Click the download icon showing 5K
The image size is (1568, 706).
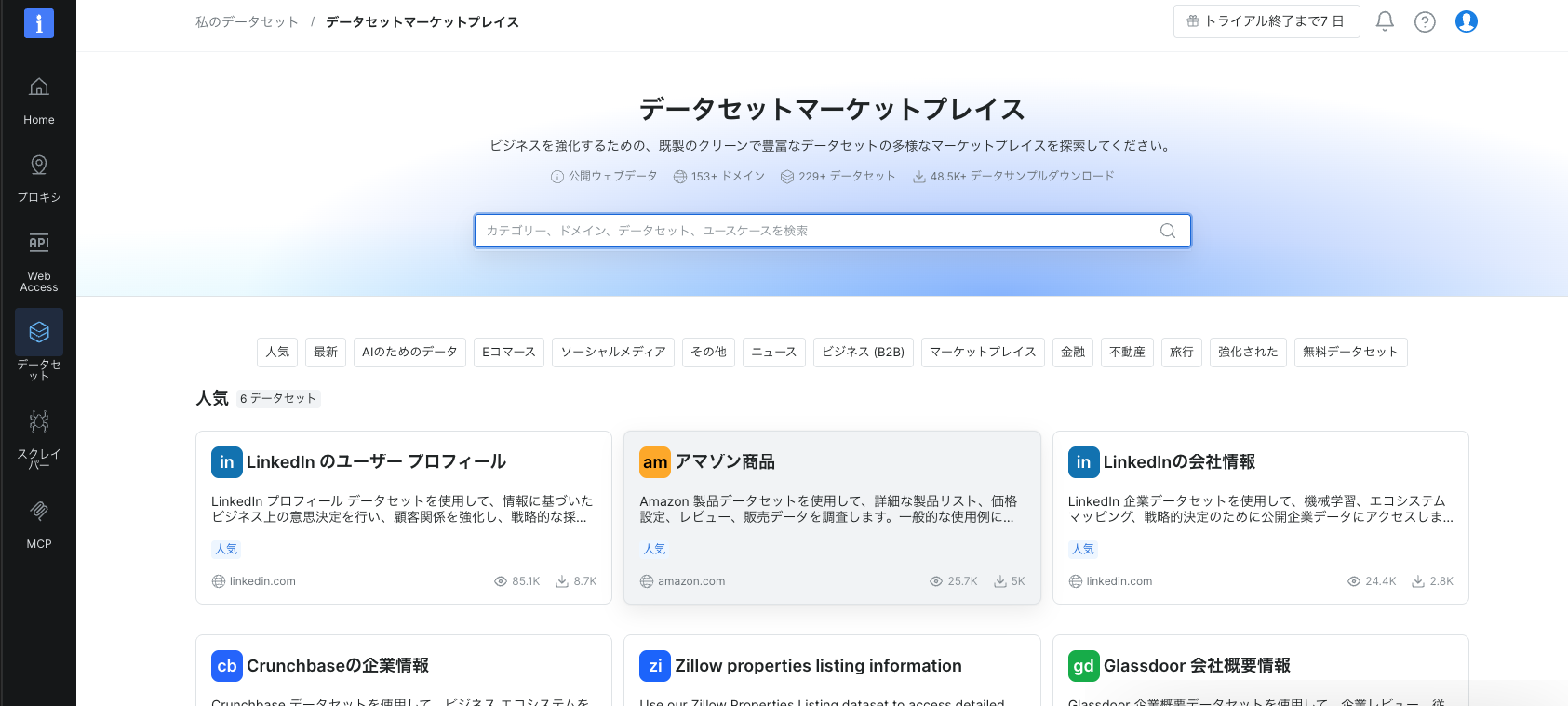(1000, 581)
